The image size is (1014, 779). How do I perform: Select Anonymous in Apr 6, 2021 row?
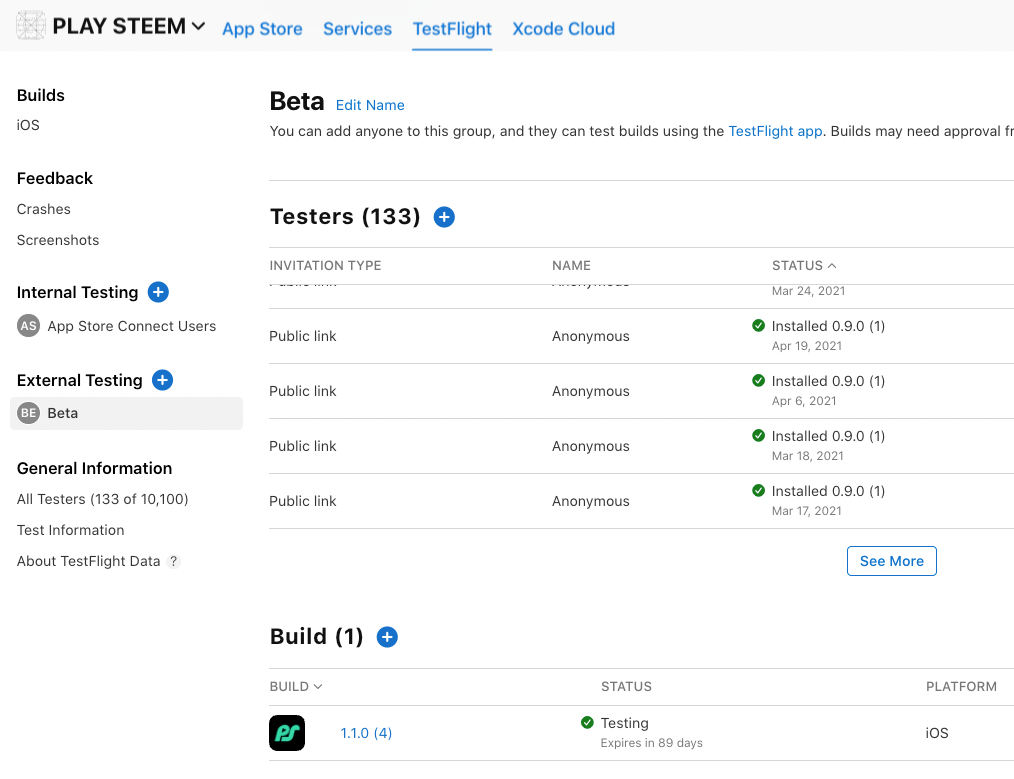coord(590,391)
